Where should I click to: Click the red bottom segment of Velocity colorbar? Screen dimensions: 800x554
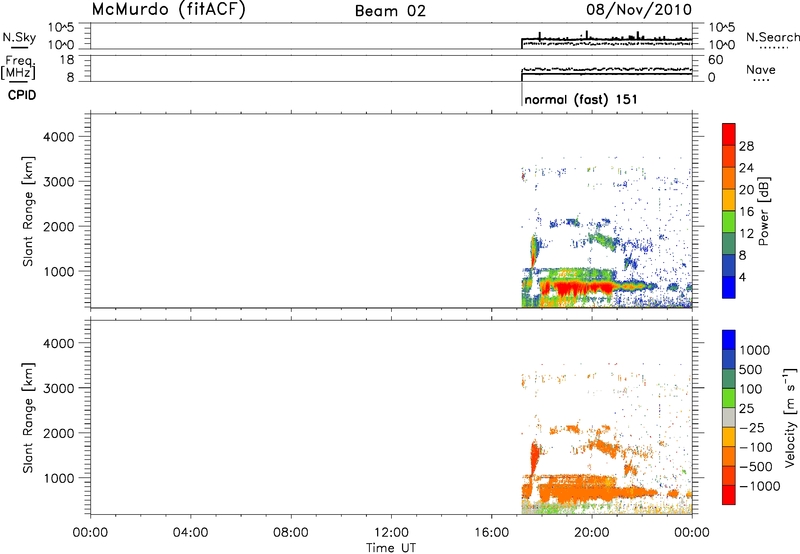(x=729, y=495)
